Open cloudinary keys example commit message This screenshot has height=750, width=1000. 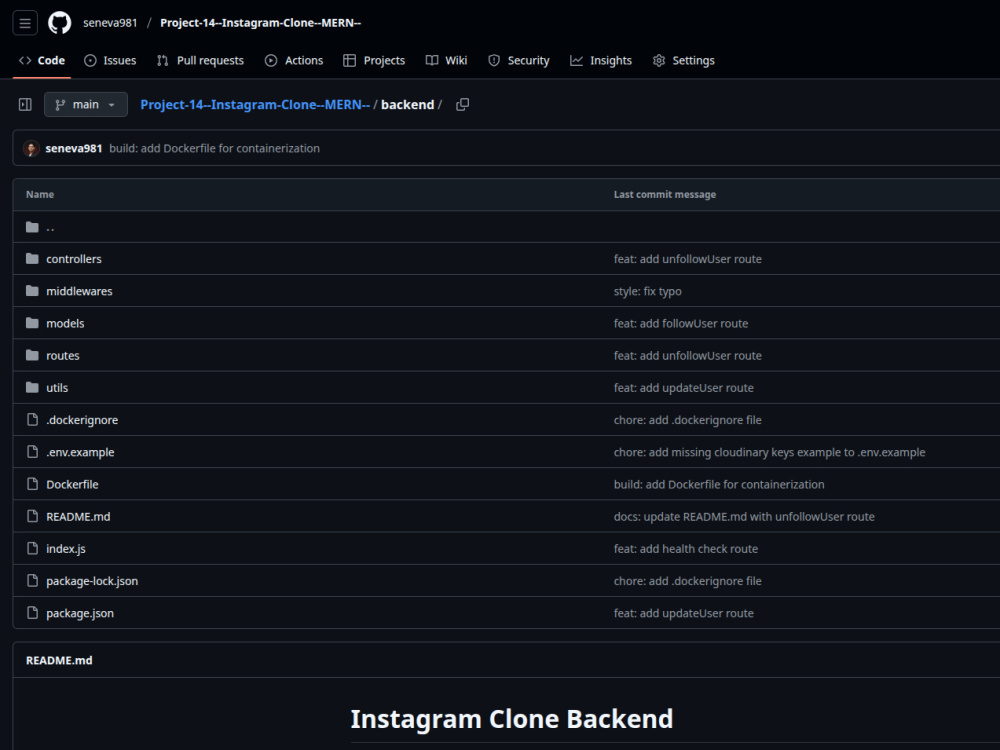(769, 452)
